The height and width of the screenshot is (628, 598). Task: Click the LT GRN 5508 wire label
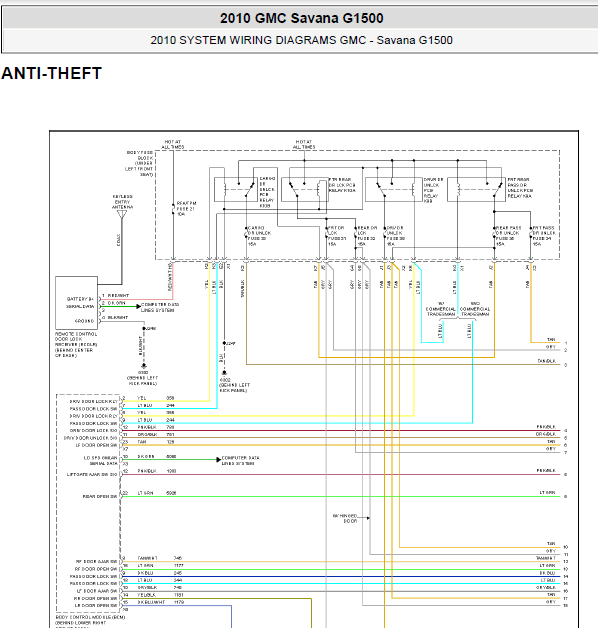(157, 493)
